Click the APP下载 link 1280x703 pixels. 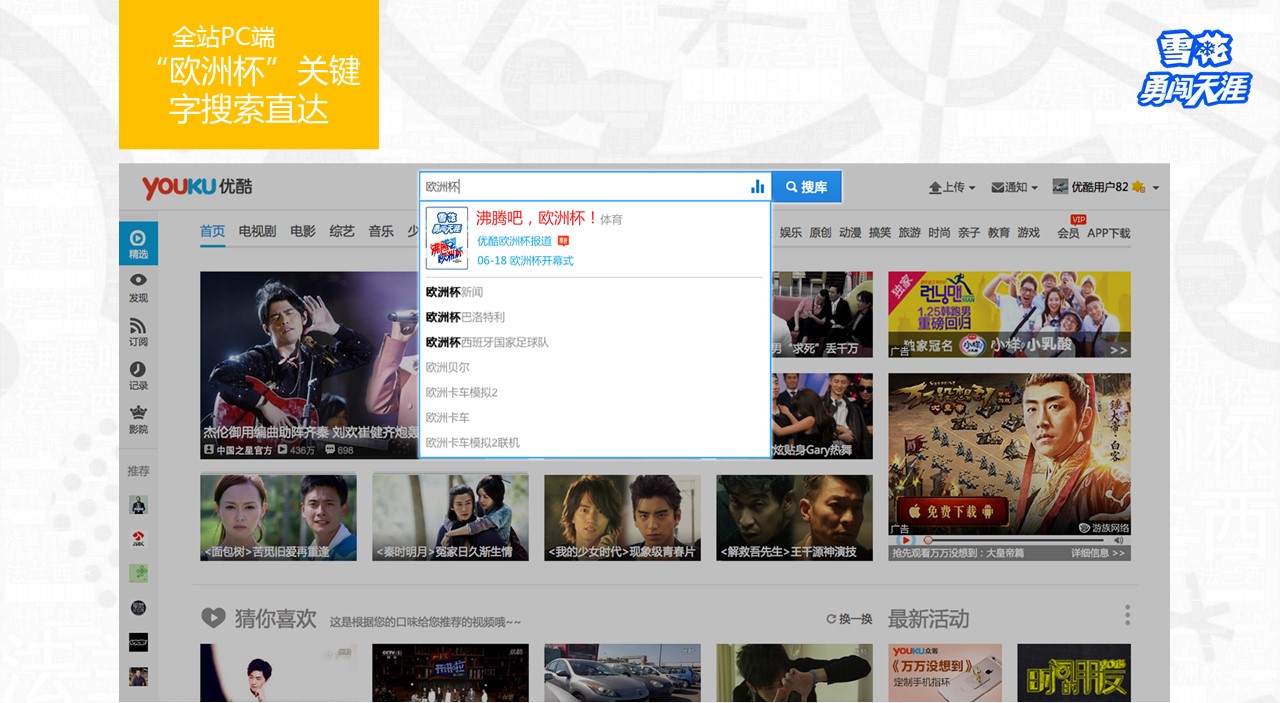(1109, 233)
